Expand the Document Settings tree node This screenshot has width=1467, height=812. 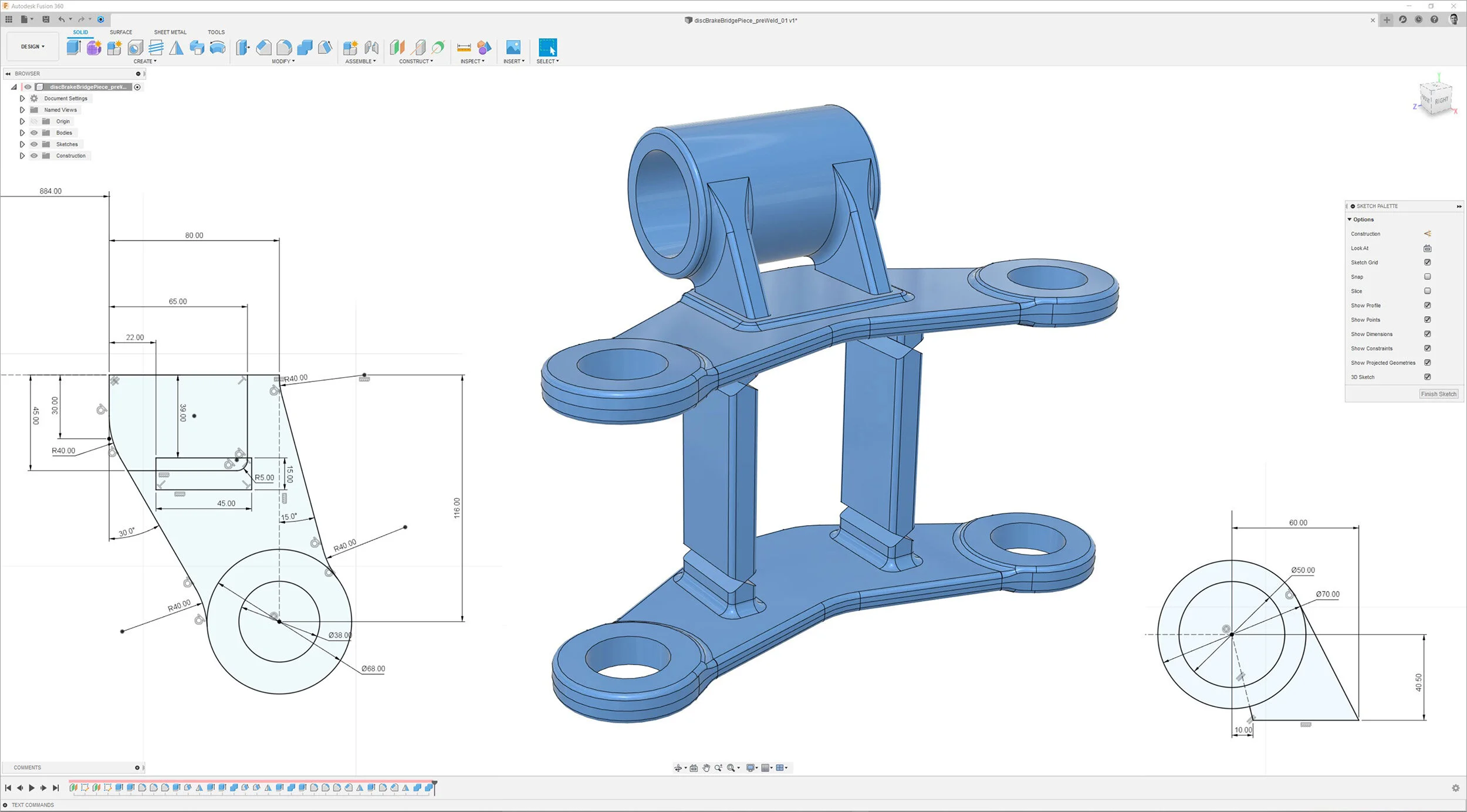[22, 99]
